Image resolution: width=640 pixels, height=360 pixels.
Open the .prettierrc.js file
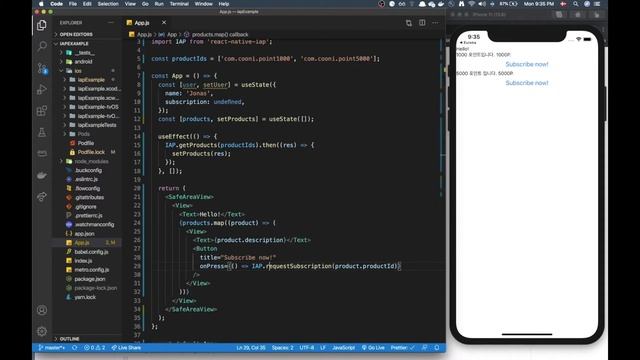(x=88, y=216)
